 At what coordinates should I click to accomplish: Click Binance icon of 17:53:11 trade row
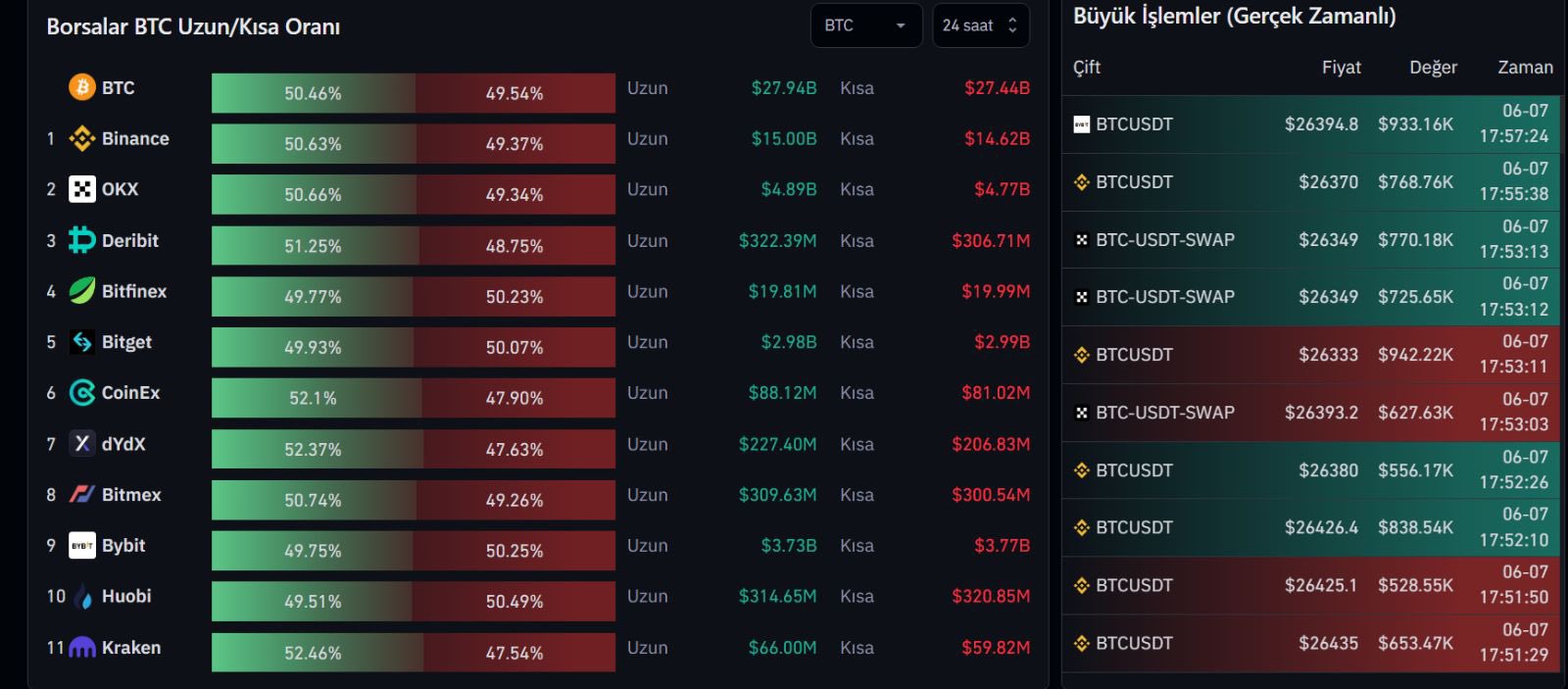(x=1082, y=355)
